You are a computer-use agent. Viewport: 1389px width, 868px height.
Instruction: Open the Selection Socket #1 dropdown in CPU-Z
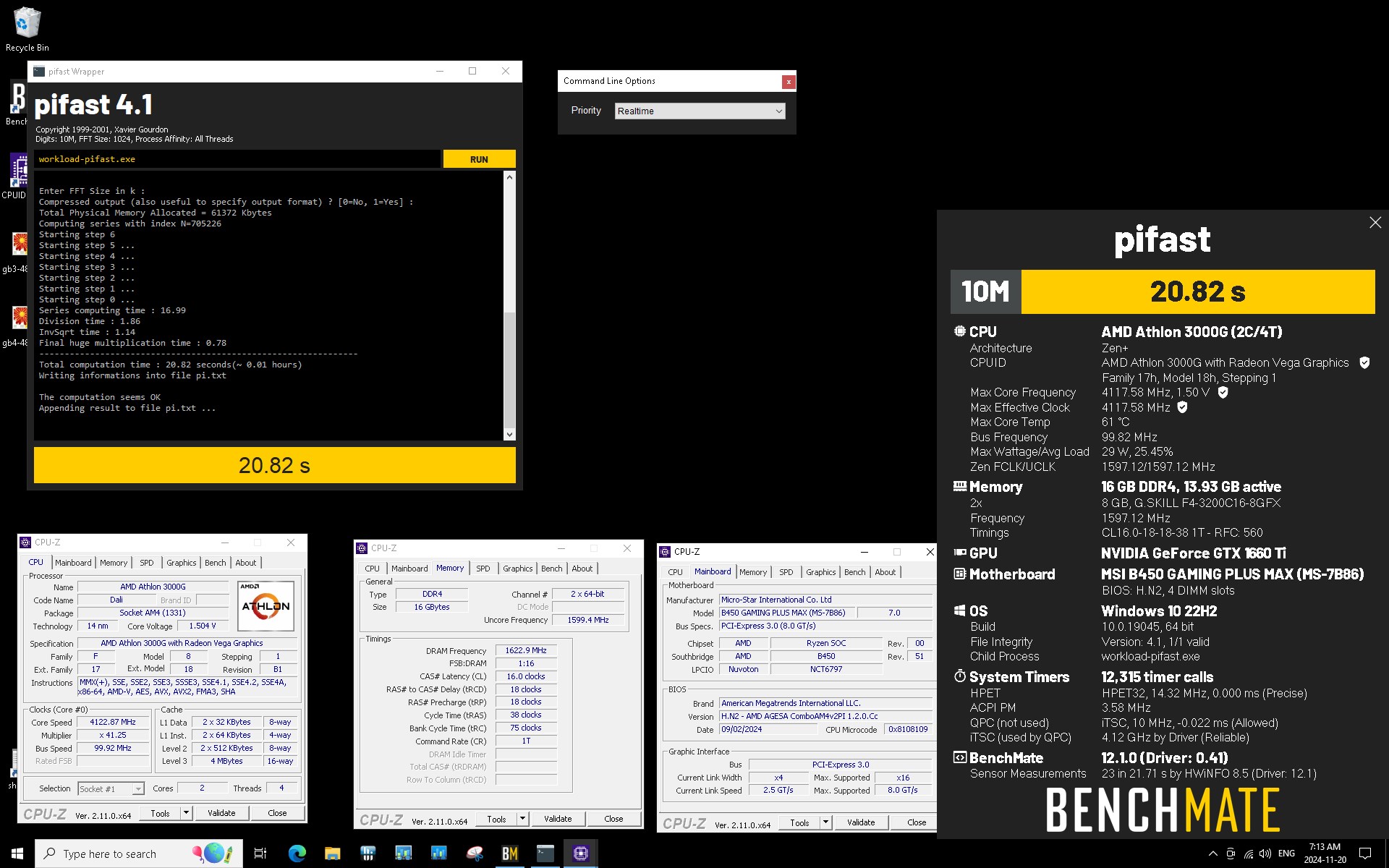[111, 788]
